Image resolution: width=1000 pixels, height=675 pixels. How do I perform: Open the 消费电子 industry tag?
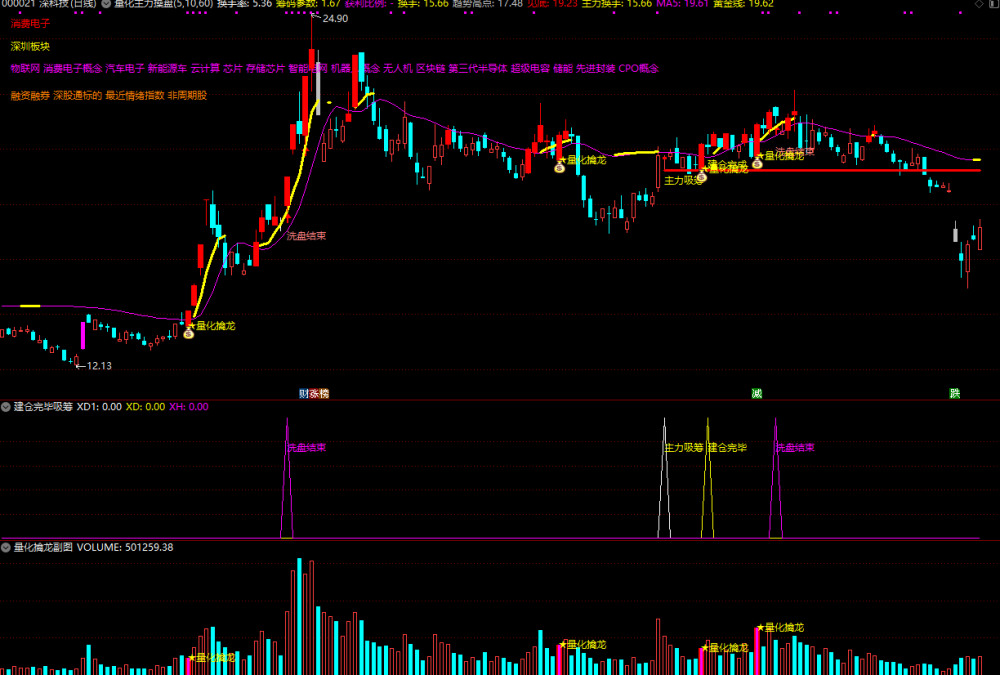point(30,24)
